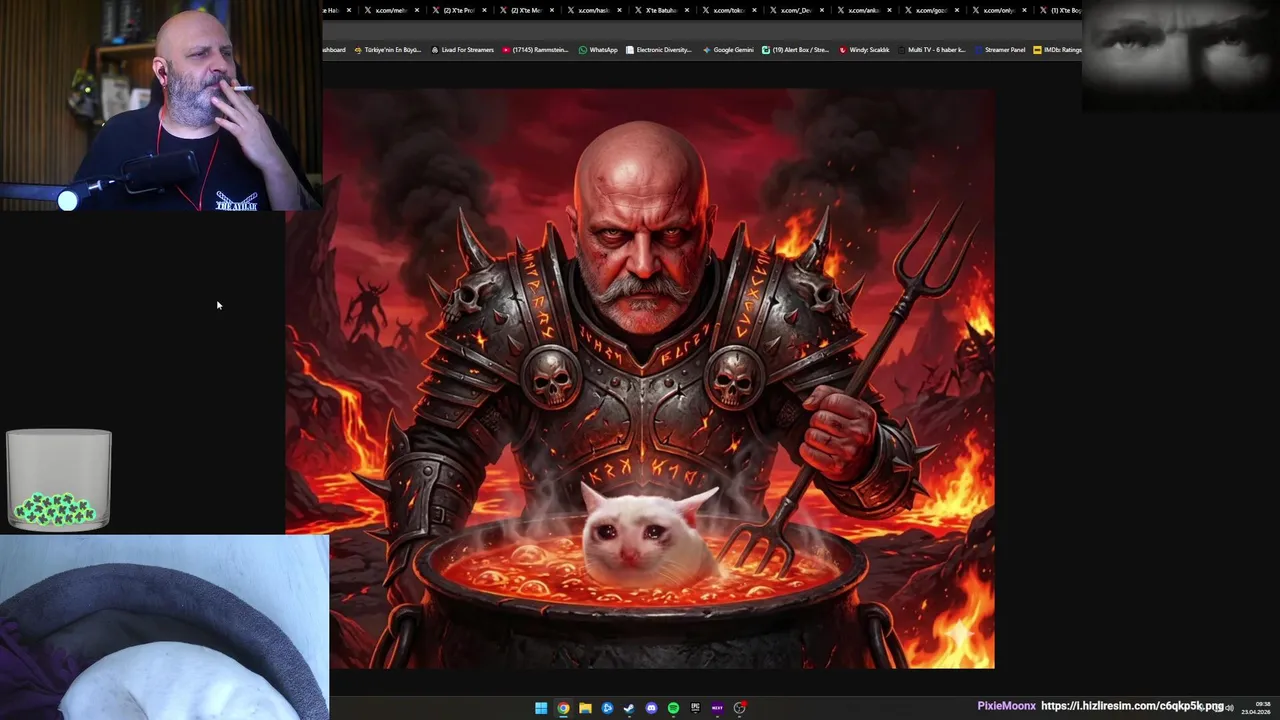Close the X'te Batuha tab
The image size is (1280, 720).
[687, 10]
